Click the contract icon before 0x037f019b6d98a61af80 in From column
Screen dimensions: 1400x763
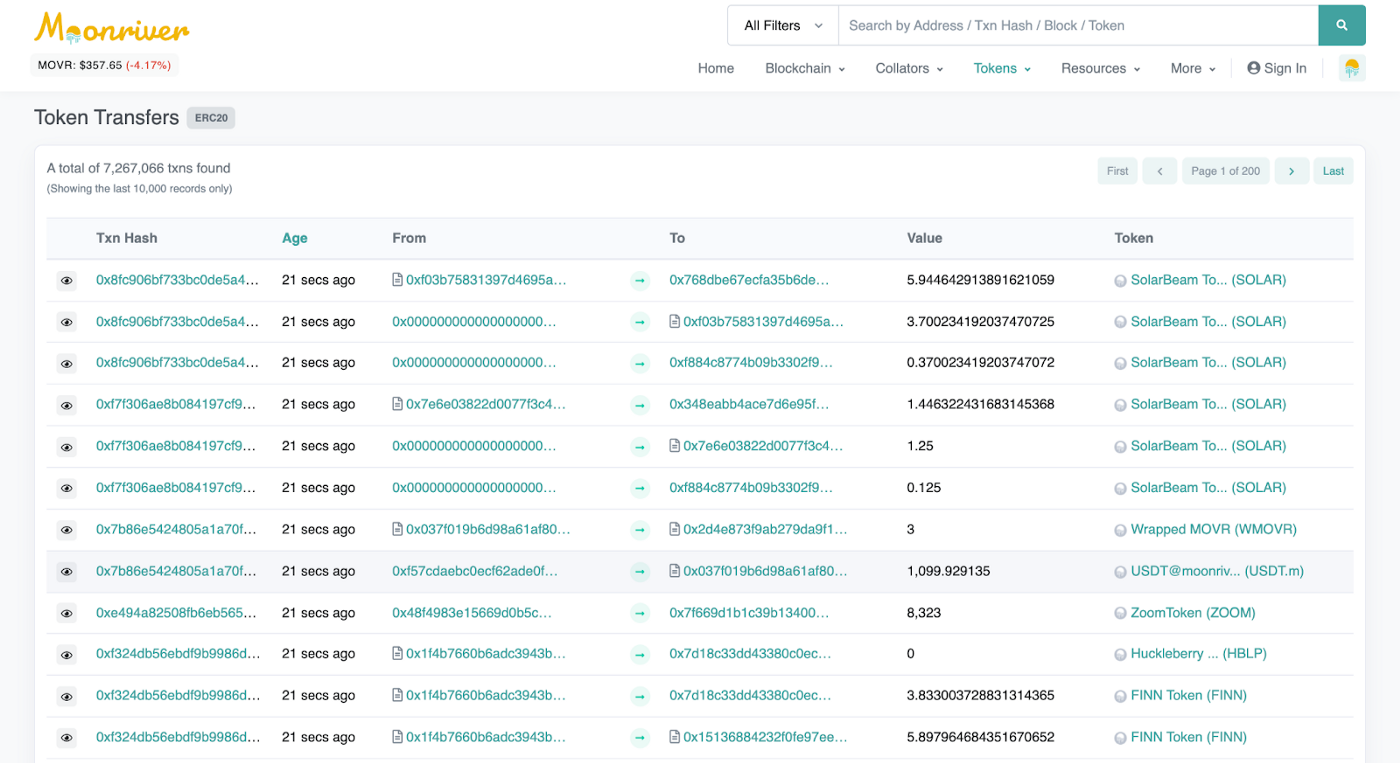coord(398,529)
